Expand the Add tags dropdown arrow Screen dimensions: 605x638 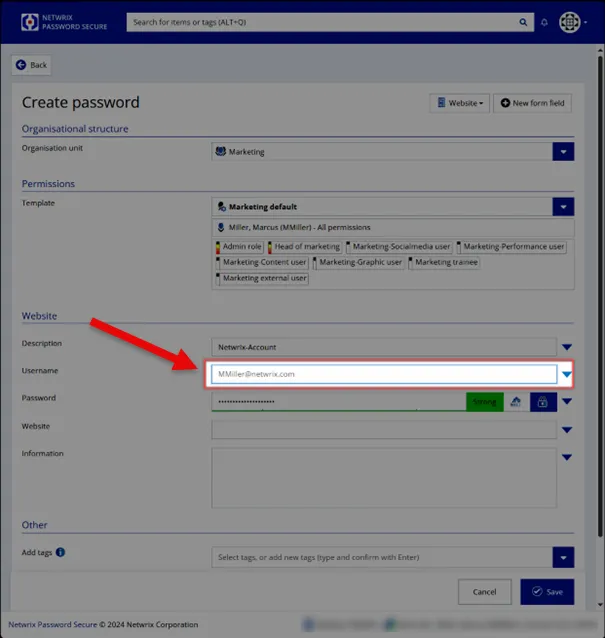(x=563, y=557)
